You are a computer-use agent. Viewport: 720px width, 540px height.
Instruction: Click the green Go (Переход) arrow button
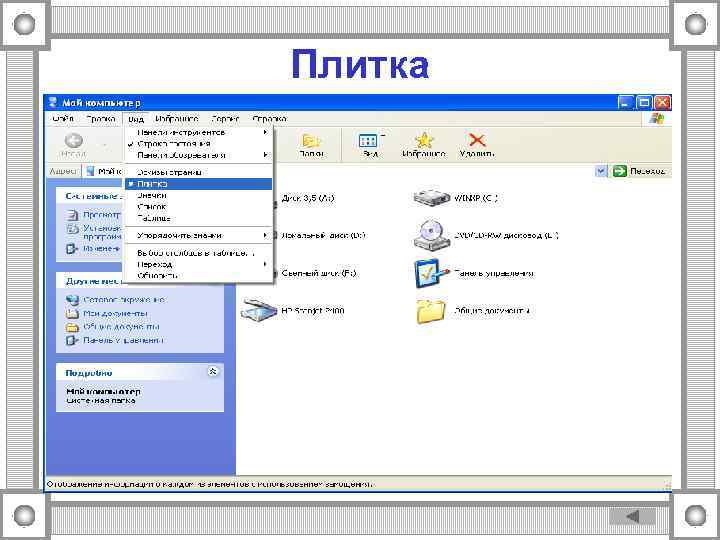pos(619,171)
